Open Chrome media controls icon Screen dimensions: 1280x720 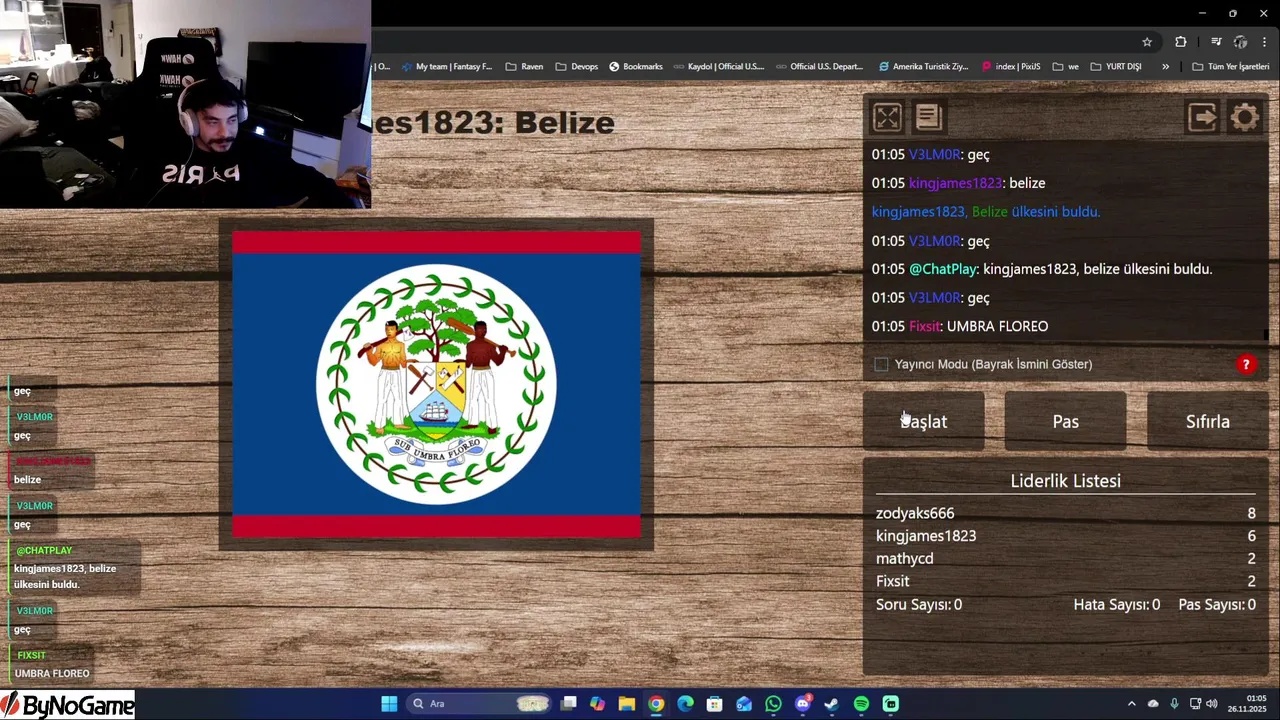pyautogui.click(x=1216, y=42)
